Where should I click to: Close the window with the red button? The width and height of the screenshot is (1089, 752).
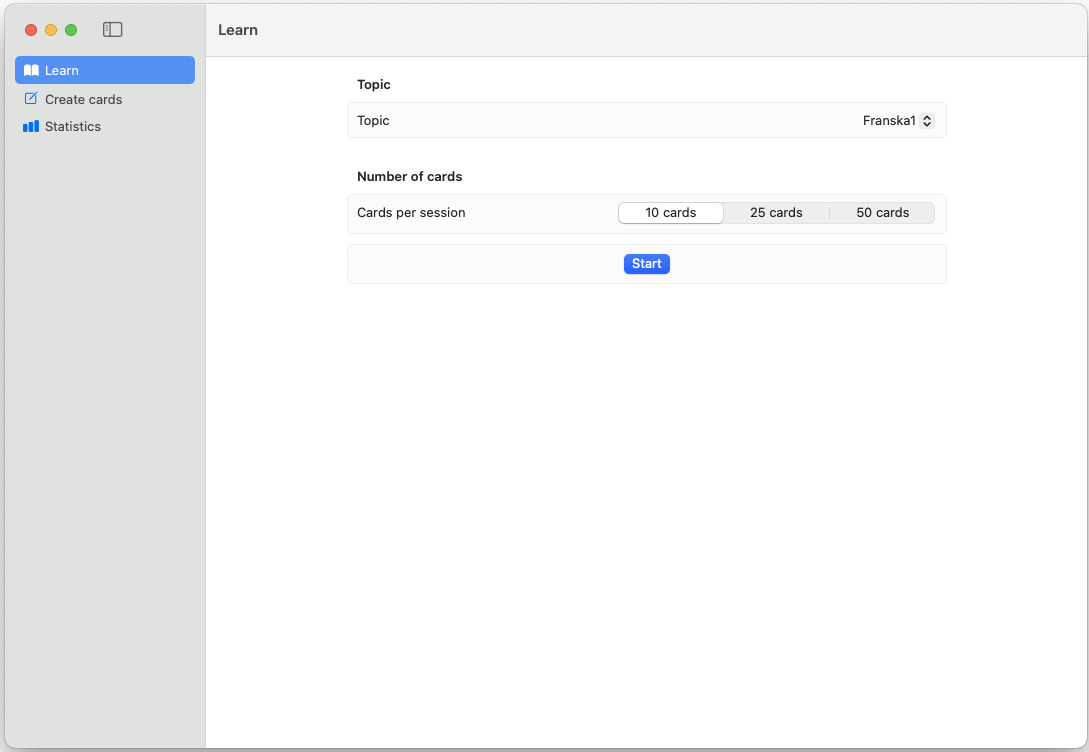click(31, 30)
